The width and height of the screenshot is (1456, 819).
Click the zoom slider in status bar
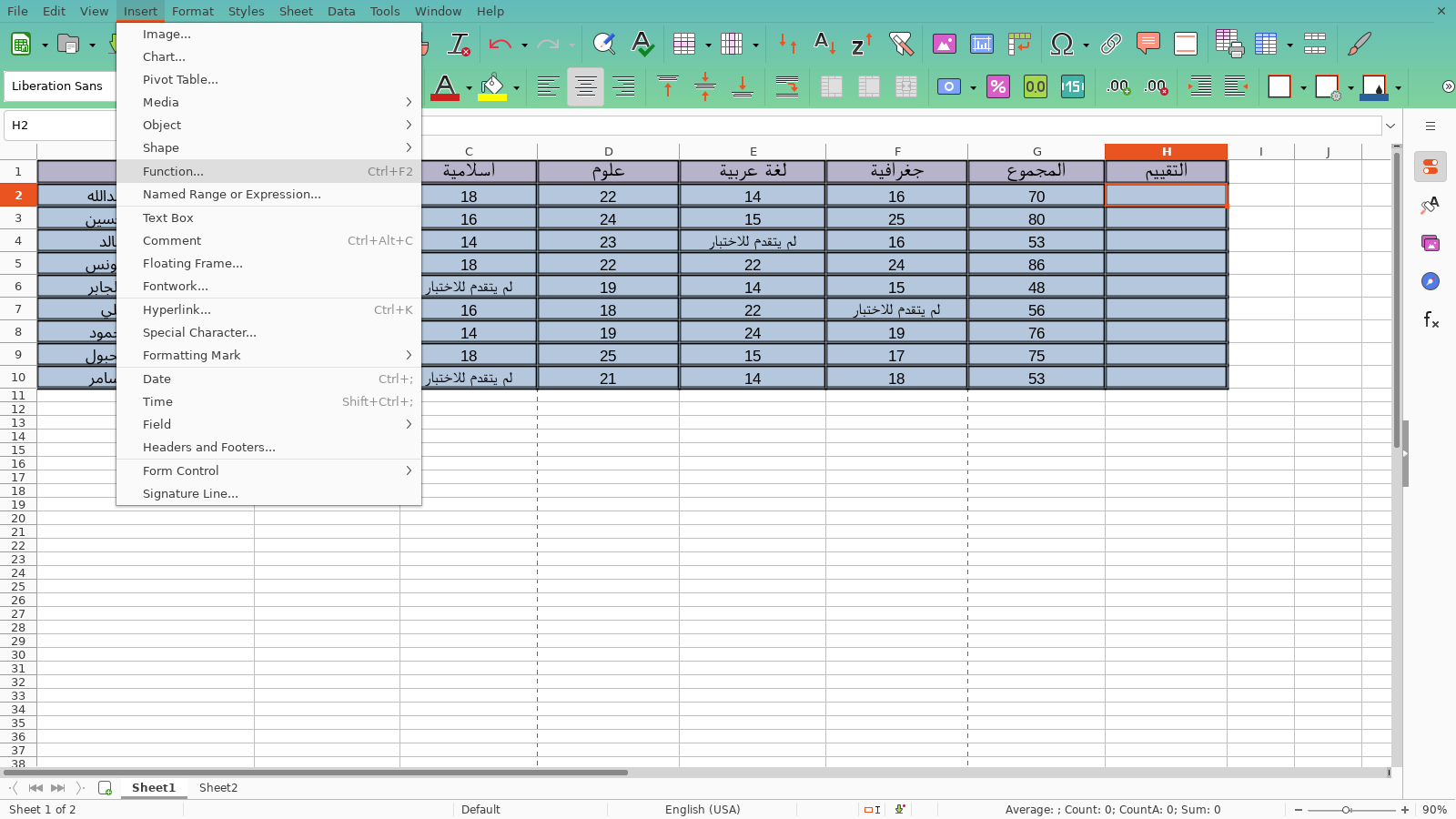[x=1347, y=810]
